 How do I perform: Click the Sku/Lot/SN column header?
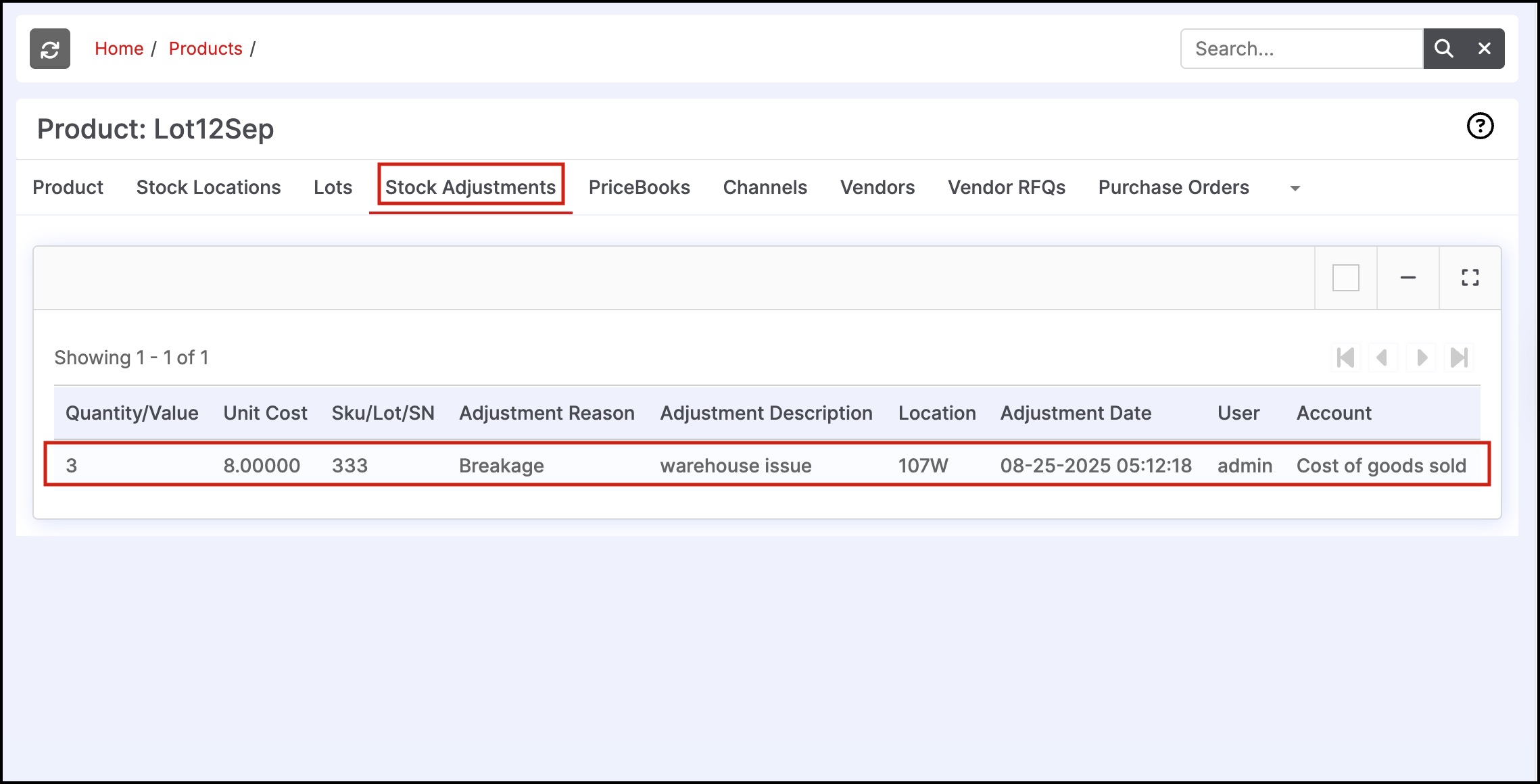coord(383,413)
